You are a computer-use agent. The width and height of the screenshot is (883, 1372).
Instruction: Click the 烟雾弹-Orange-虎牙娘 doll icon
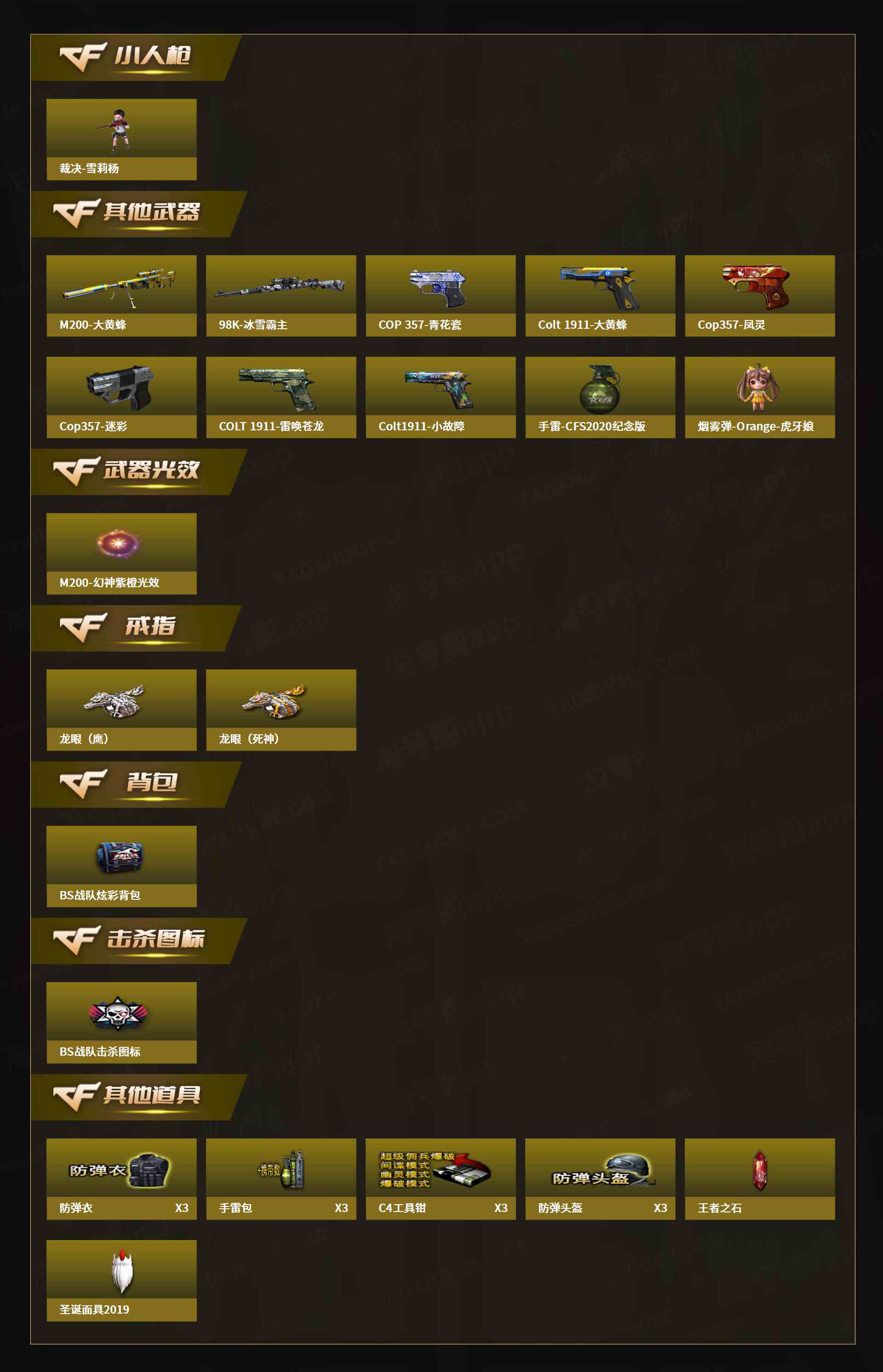pyautogui.click(x=758, y=387)
